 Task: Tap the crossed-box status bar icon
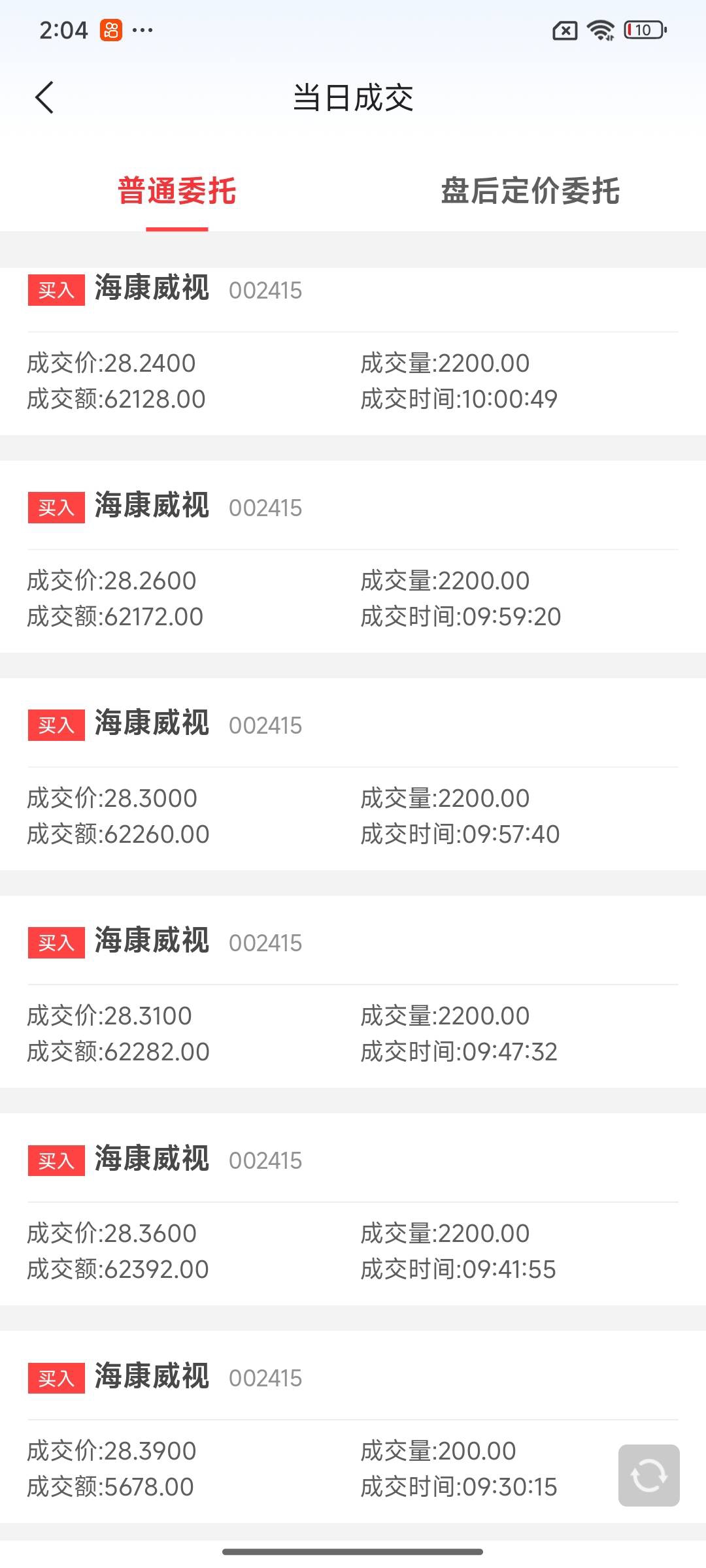(565, 30)
